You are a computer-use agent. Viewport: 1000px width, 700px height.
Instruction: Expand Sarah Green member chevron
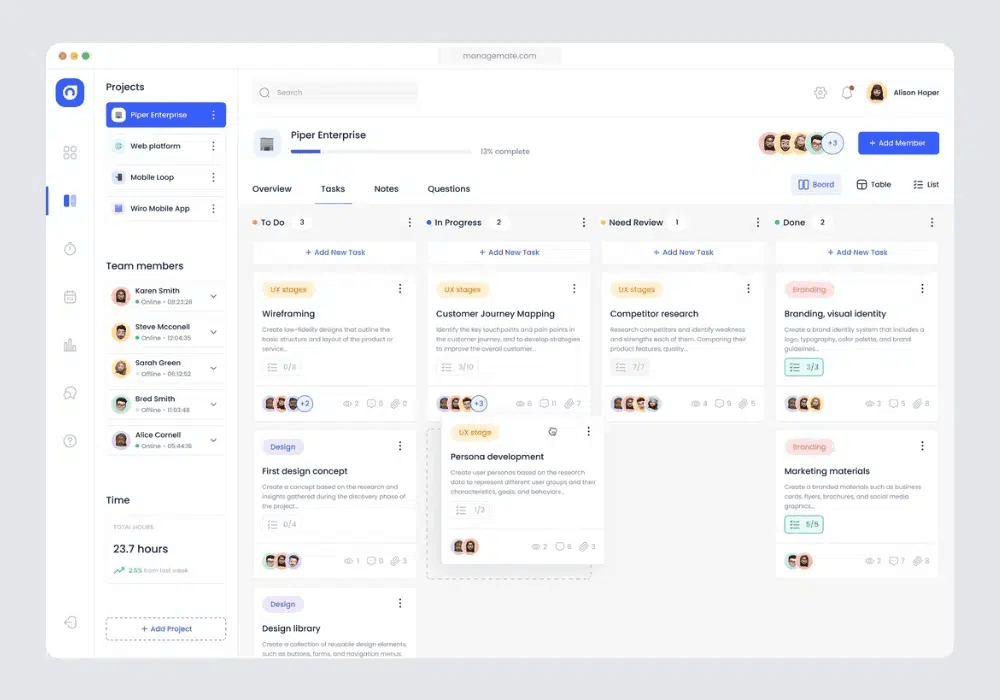213,368
